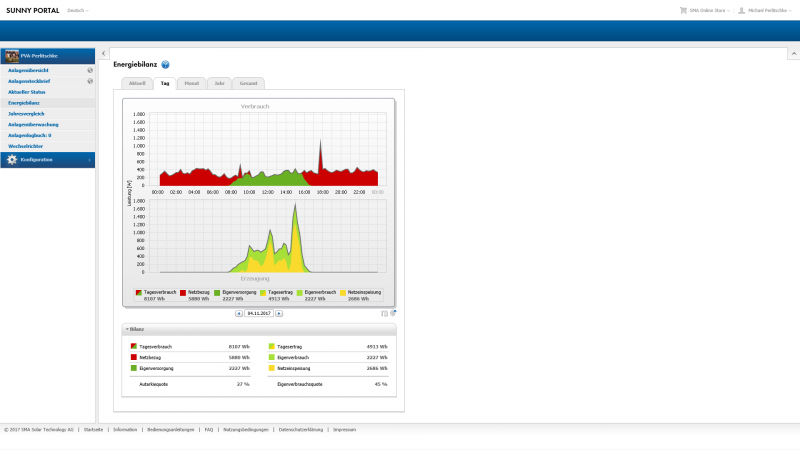Select the Tag tab
Image resolution: width=800 pixels, height=450 pixels.
coord(165,83)
